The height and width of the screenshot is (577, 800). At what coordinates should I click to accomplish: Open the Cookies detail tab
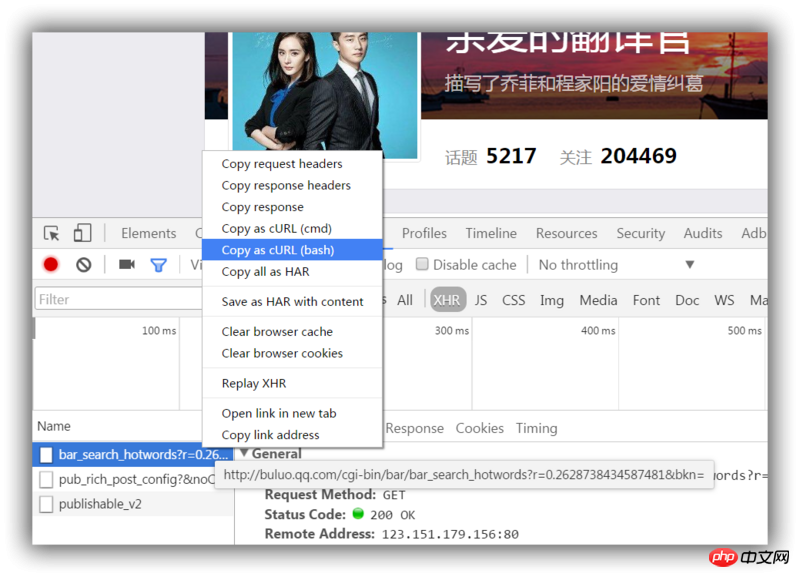[480, 428]
